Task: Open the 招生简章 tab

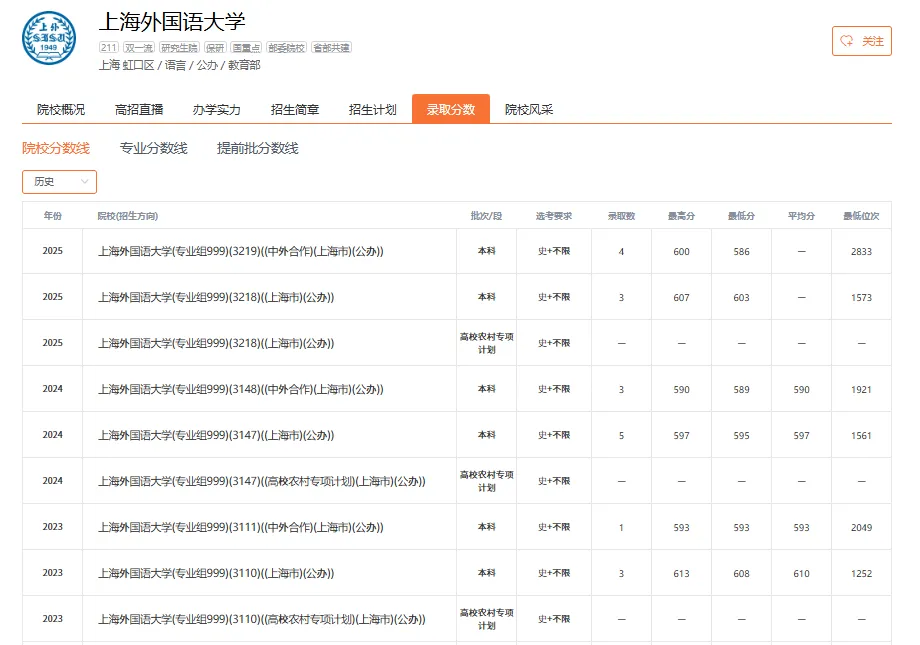Action: click(x=295, y=110)
